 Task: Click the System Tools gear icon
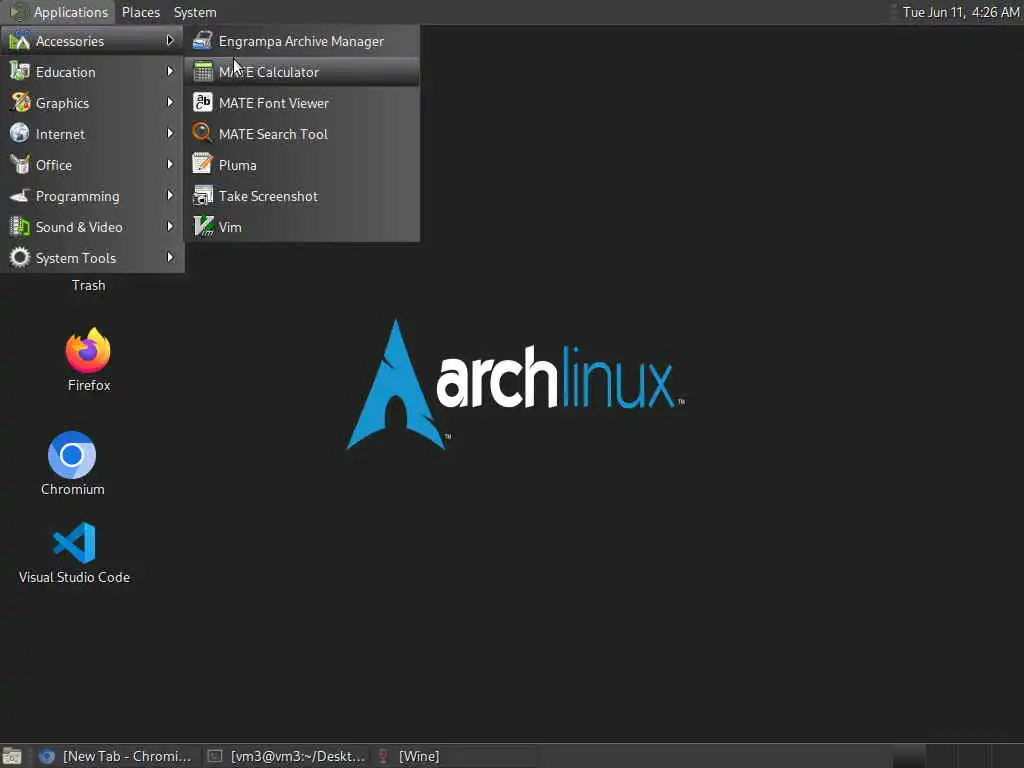(x=20, y=257)
